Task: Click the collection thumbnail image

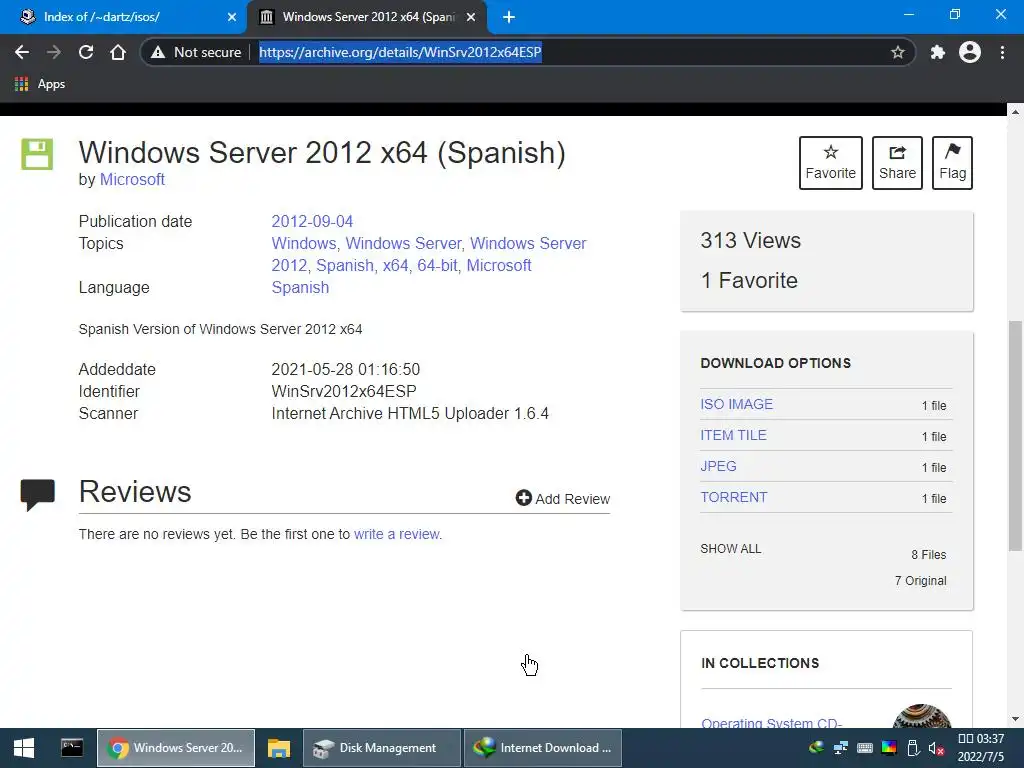Action: click(921, 716)
